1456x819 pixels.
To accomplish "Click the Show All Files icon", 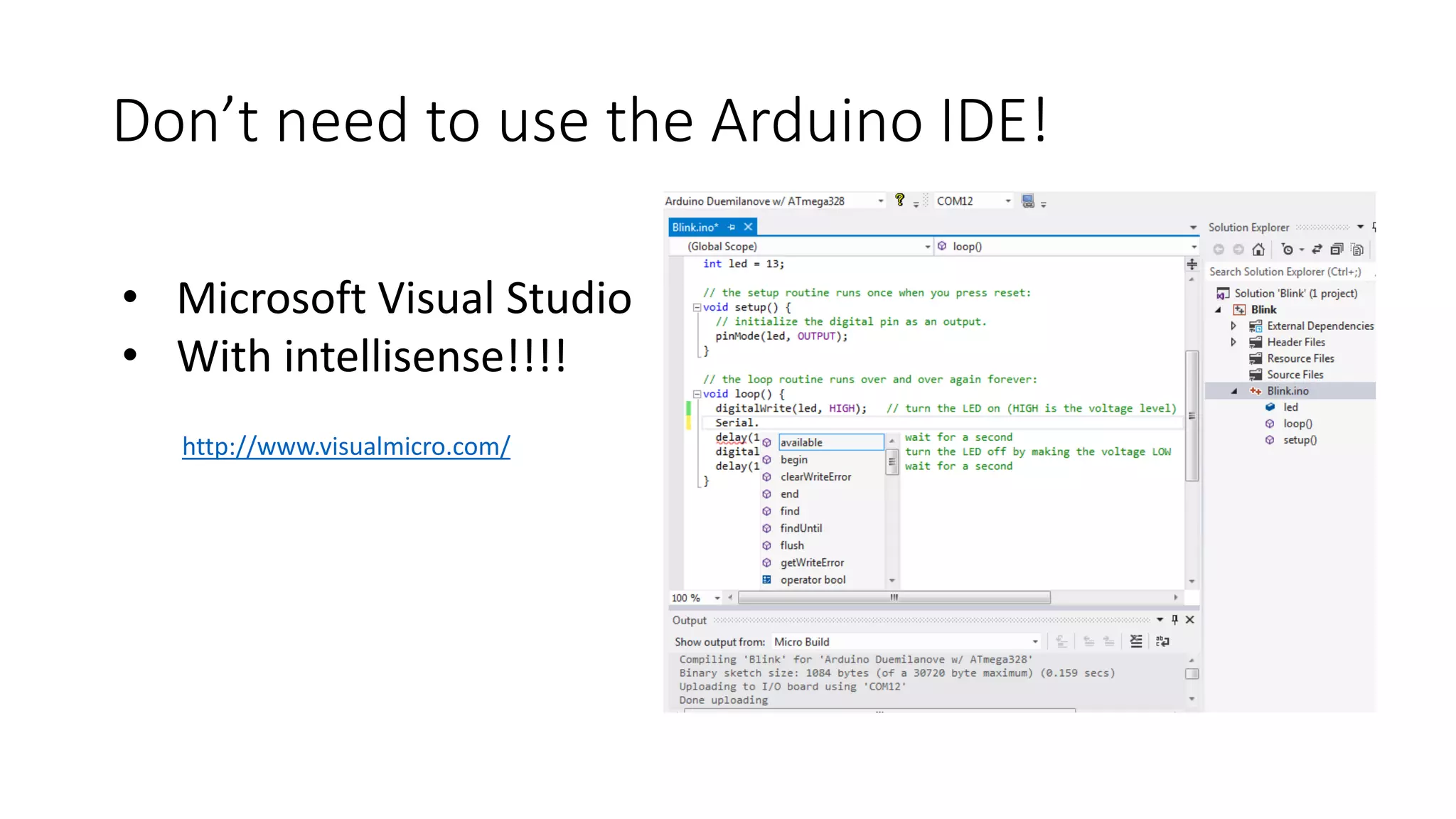I will pyautogui.click(x=1357, y=250).
